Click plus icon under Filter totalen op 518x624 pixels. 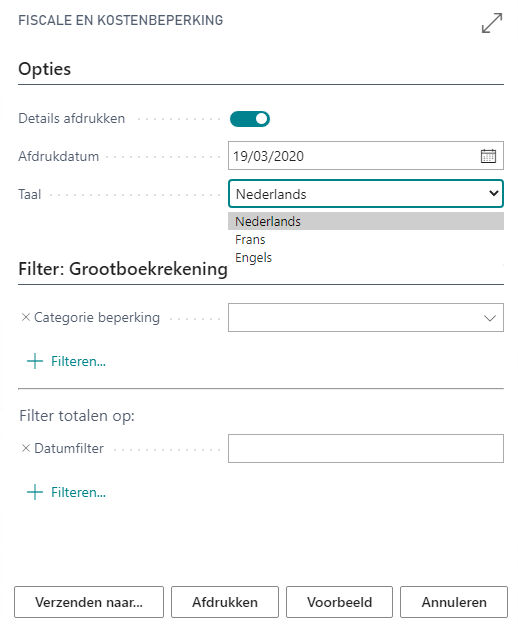(x=35, y=492)
